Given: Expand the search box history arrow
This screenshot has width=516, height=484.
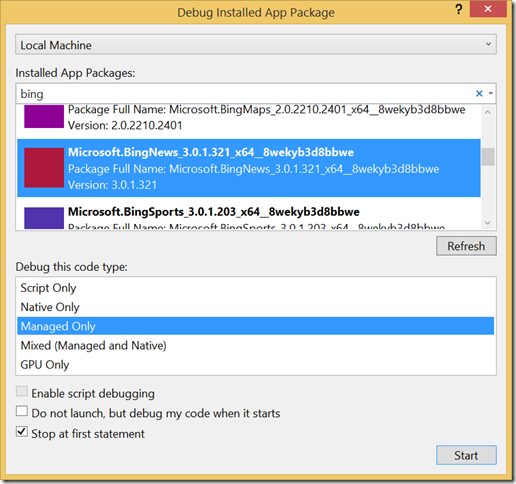Looking at the screenshot, I should point(490,94).
